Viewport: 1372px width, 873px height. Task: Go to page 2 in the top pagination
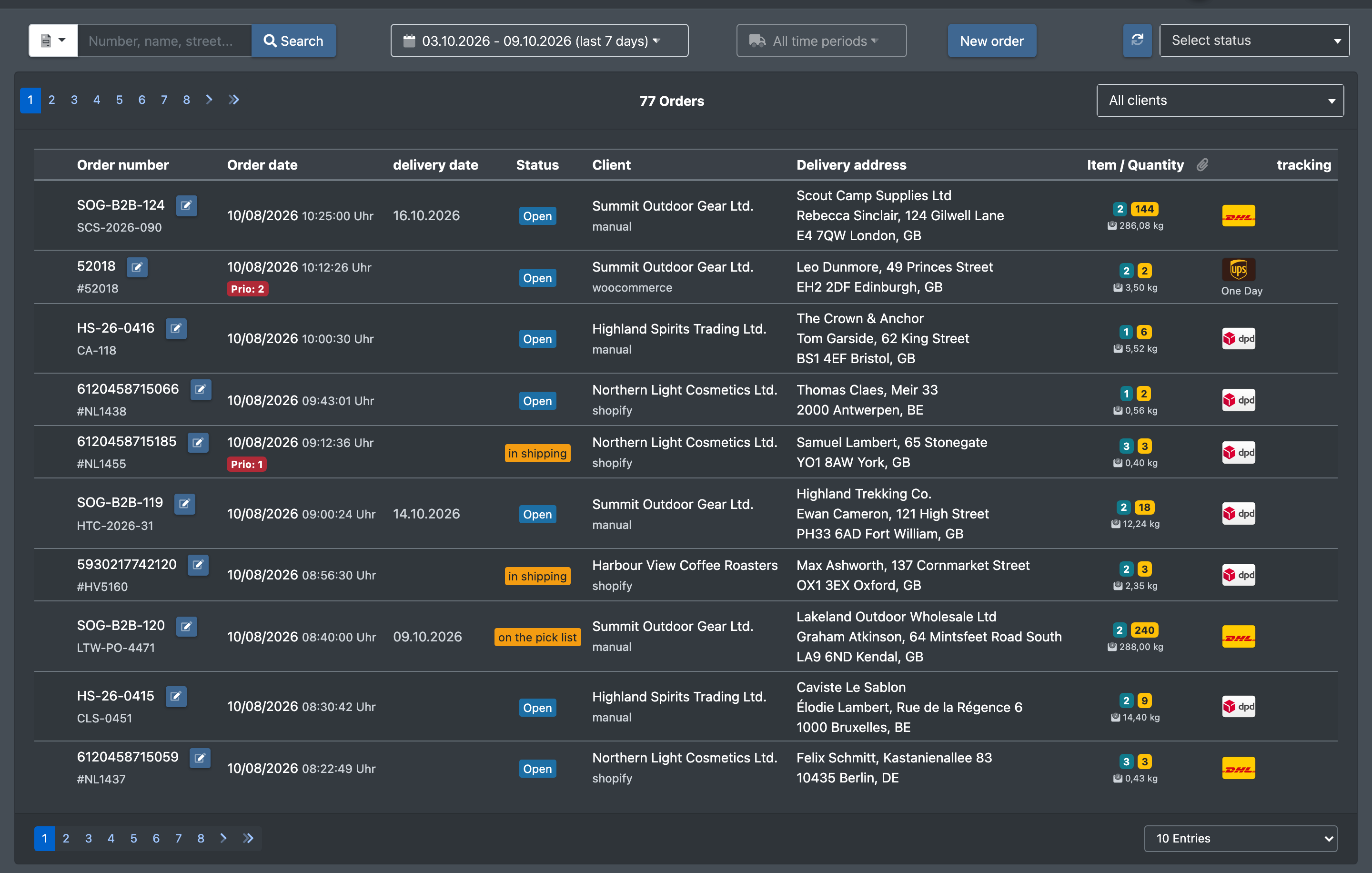click(52, 100)
